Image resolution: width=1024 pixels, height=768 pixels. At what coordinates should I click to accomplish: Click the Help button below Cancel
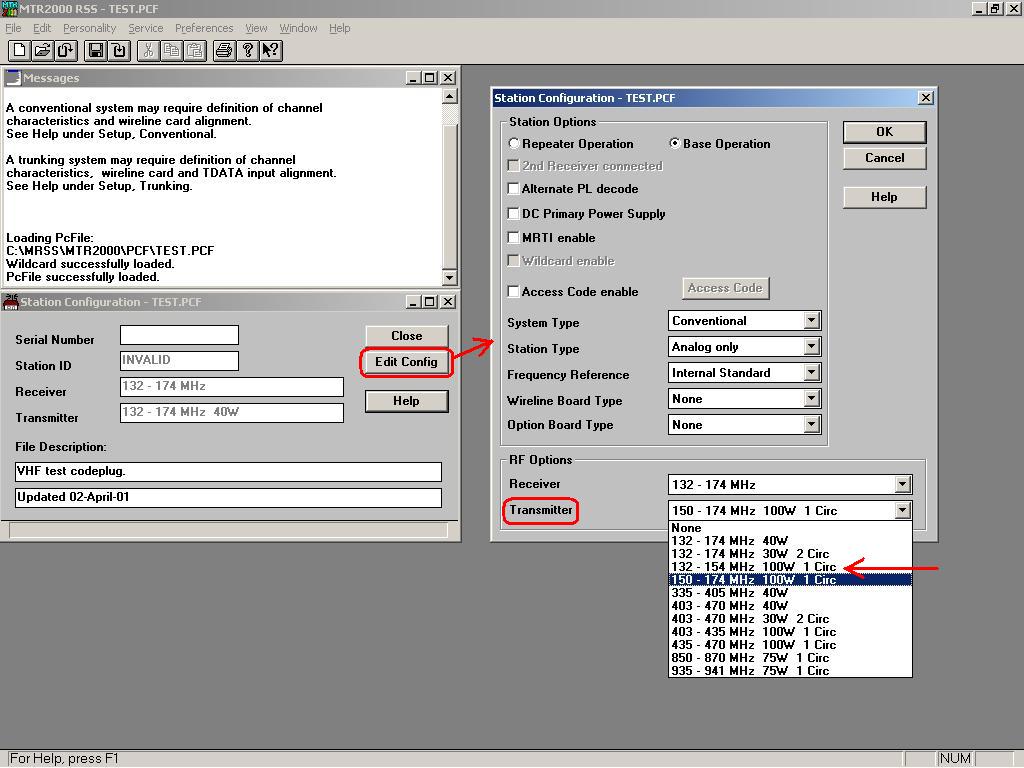pos(884,197)
